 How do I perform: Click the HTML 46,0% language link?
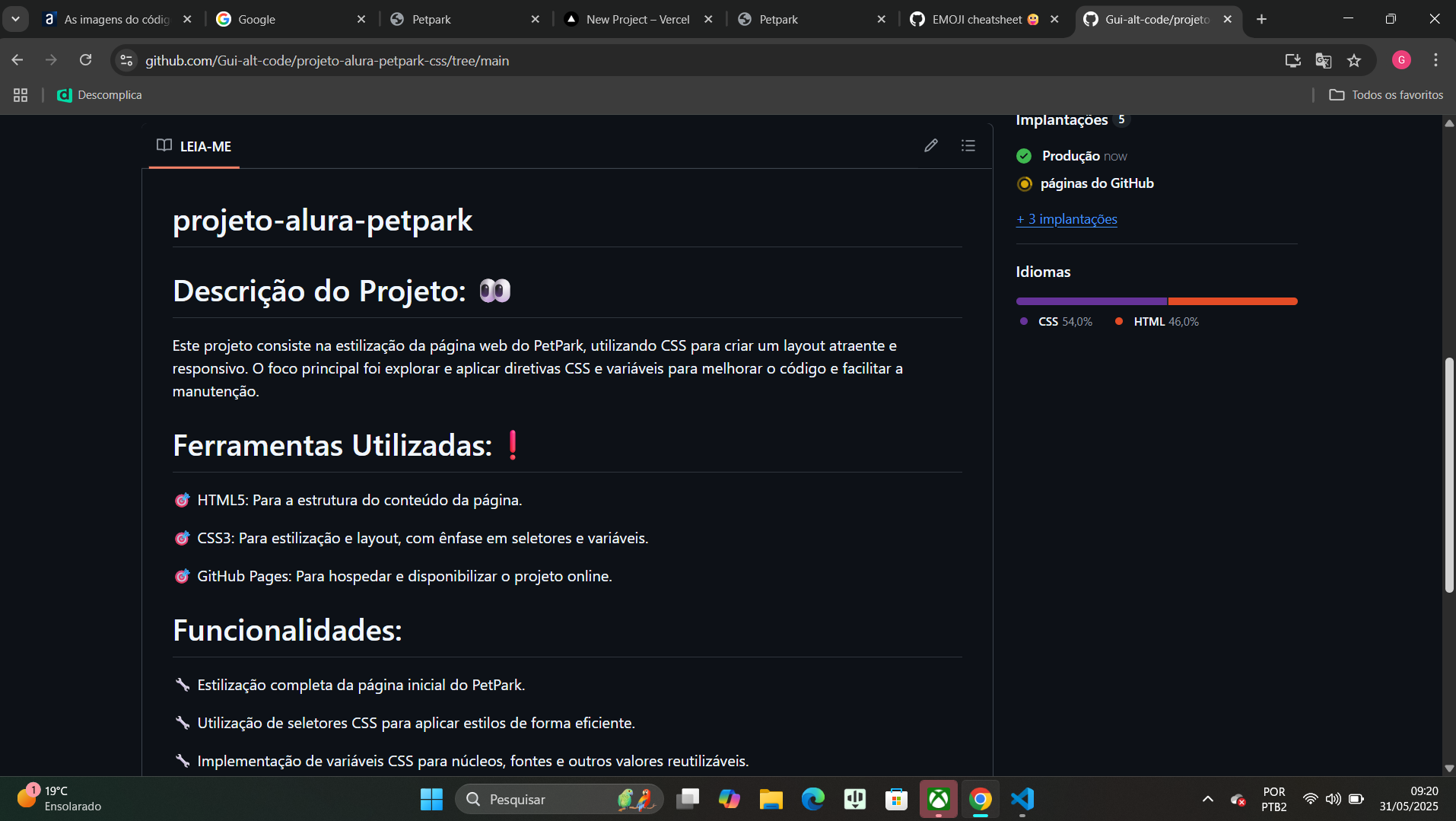pyautogui.click(x=1157, y=322)
